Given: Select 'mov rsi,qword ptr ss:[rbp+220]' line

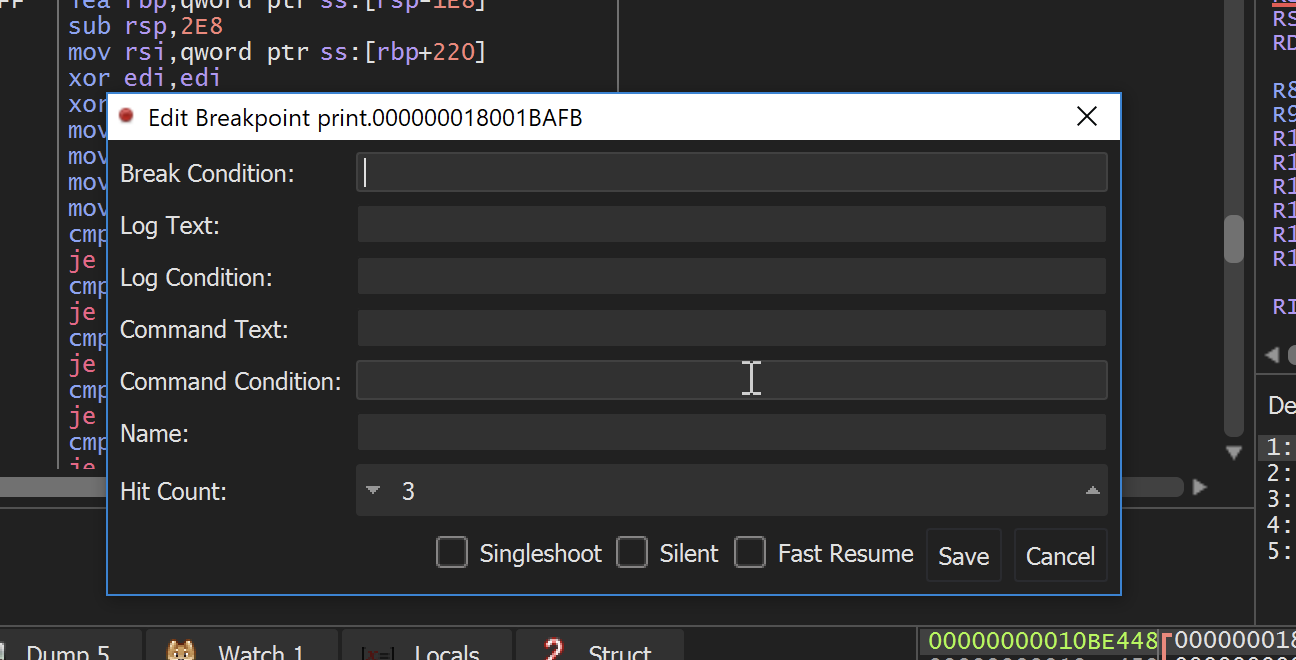Looking at the screenshot, I should (x=277, y=52).
